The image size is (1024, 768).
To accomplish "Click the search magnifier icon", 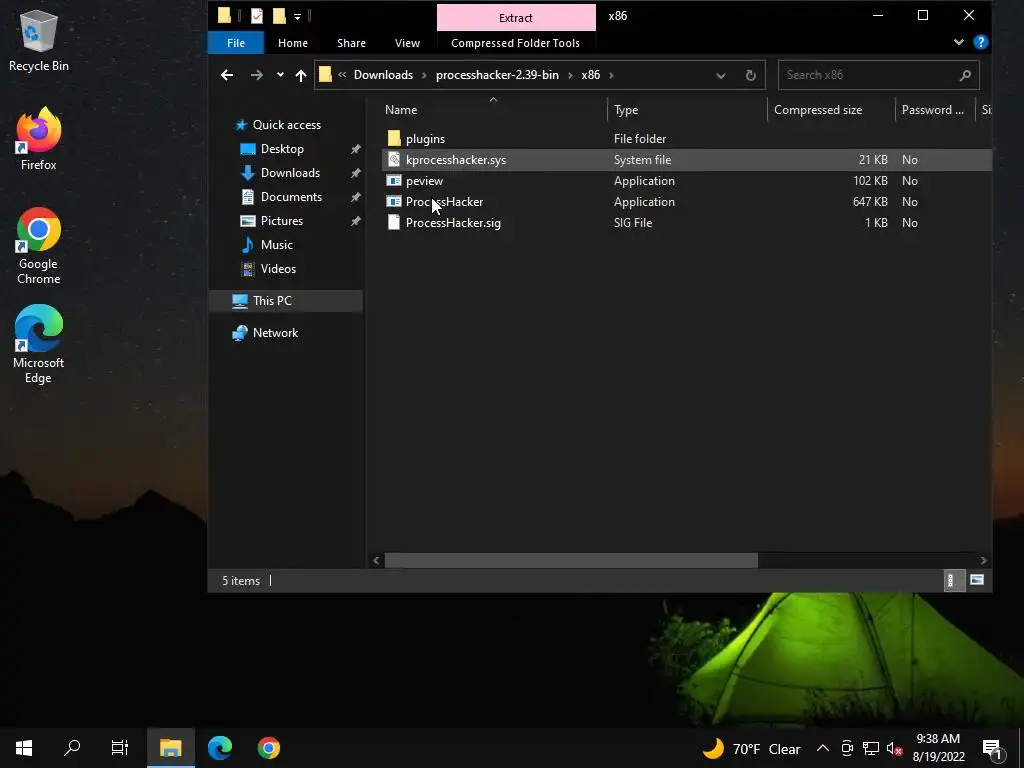I will point(965,76).
